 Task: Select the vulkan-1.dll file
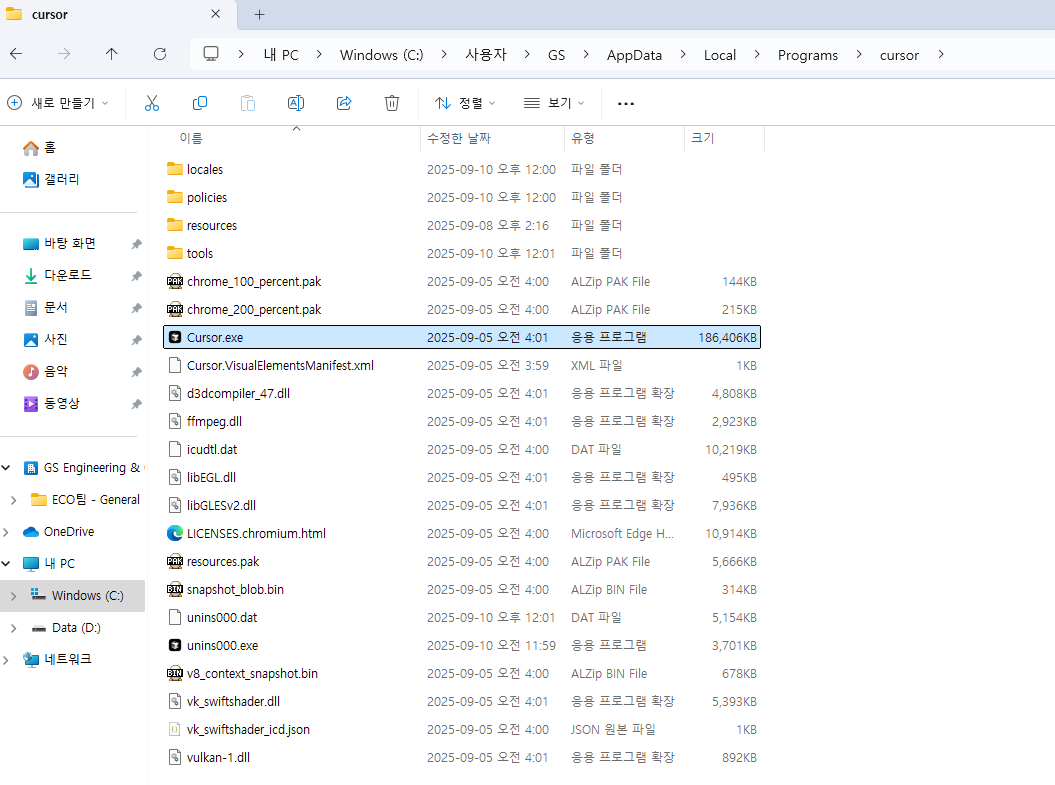(462, 757)
